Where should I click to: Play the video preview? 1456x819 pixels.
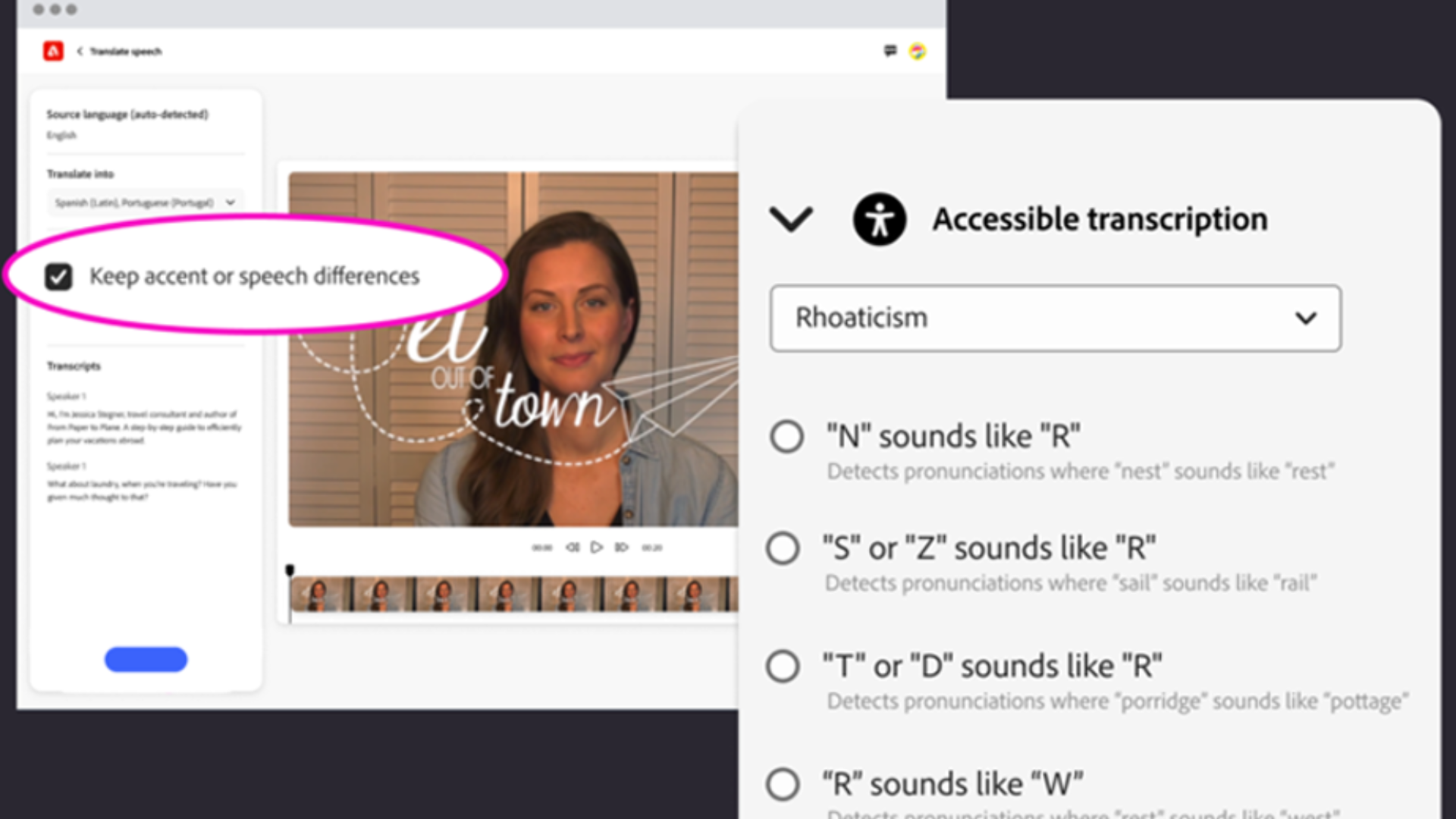[597, 548]
